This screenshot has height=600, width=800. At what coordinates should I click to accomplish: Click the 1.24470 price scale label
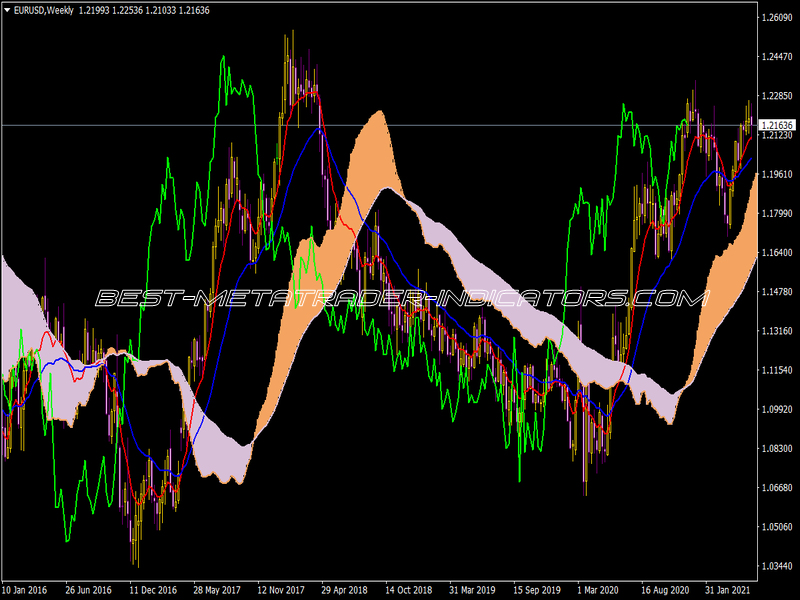tap(777, 57)
